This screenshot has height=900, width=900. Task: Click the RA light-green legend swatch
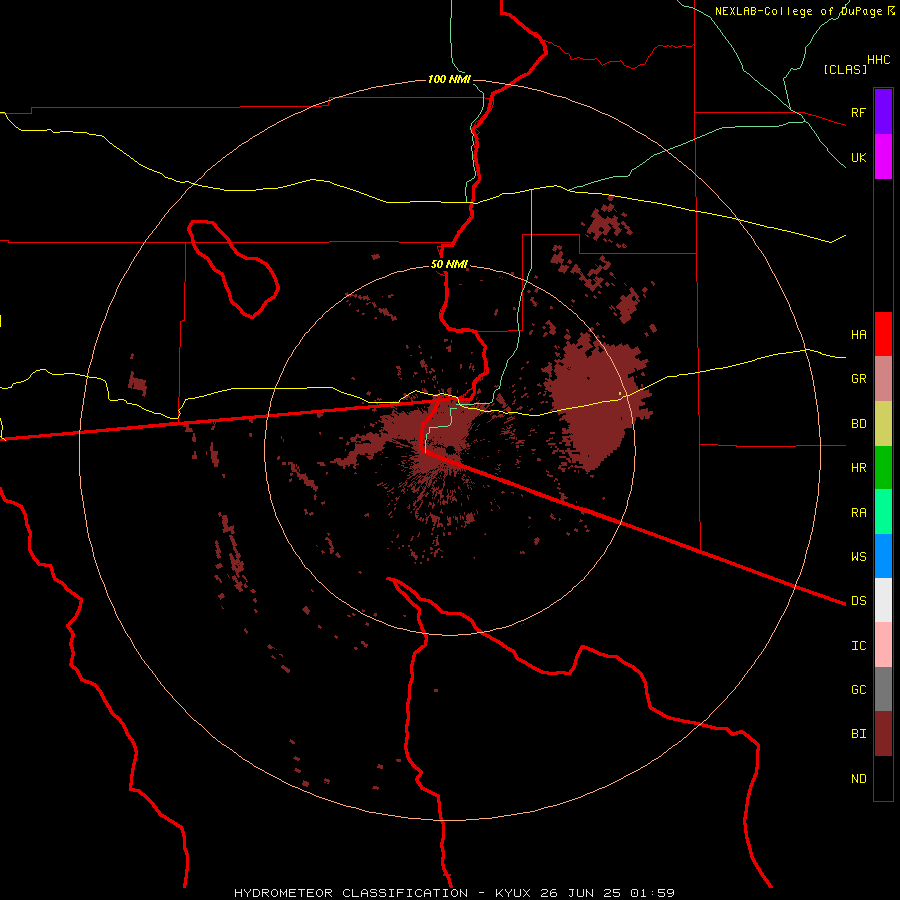tap(883, 512)
